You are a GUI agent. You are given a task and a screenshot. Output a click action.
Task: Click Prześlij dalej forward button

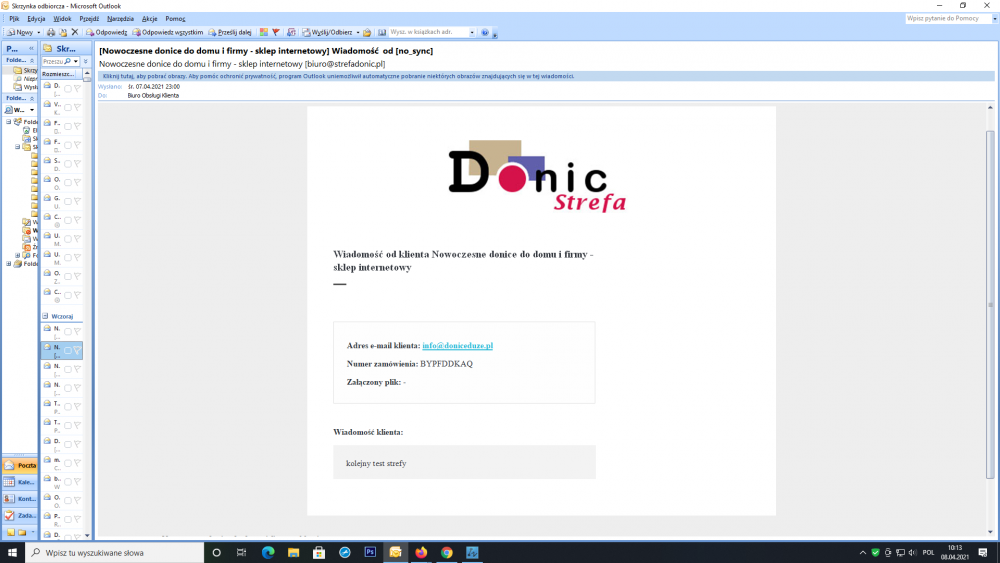tap(230, 32)
